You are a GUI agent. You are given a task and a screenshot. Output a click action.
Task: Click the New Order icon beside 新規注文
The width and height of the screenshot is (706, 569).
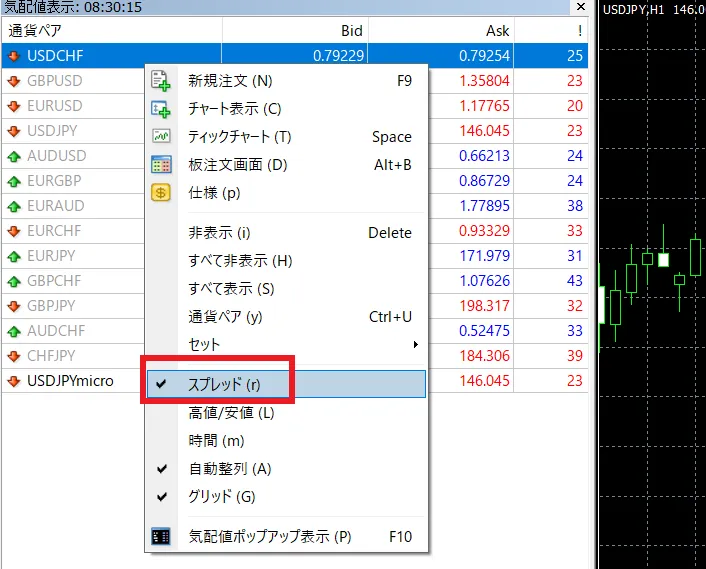click(161, 81)
